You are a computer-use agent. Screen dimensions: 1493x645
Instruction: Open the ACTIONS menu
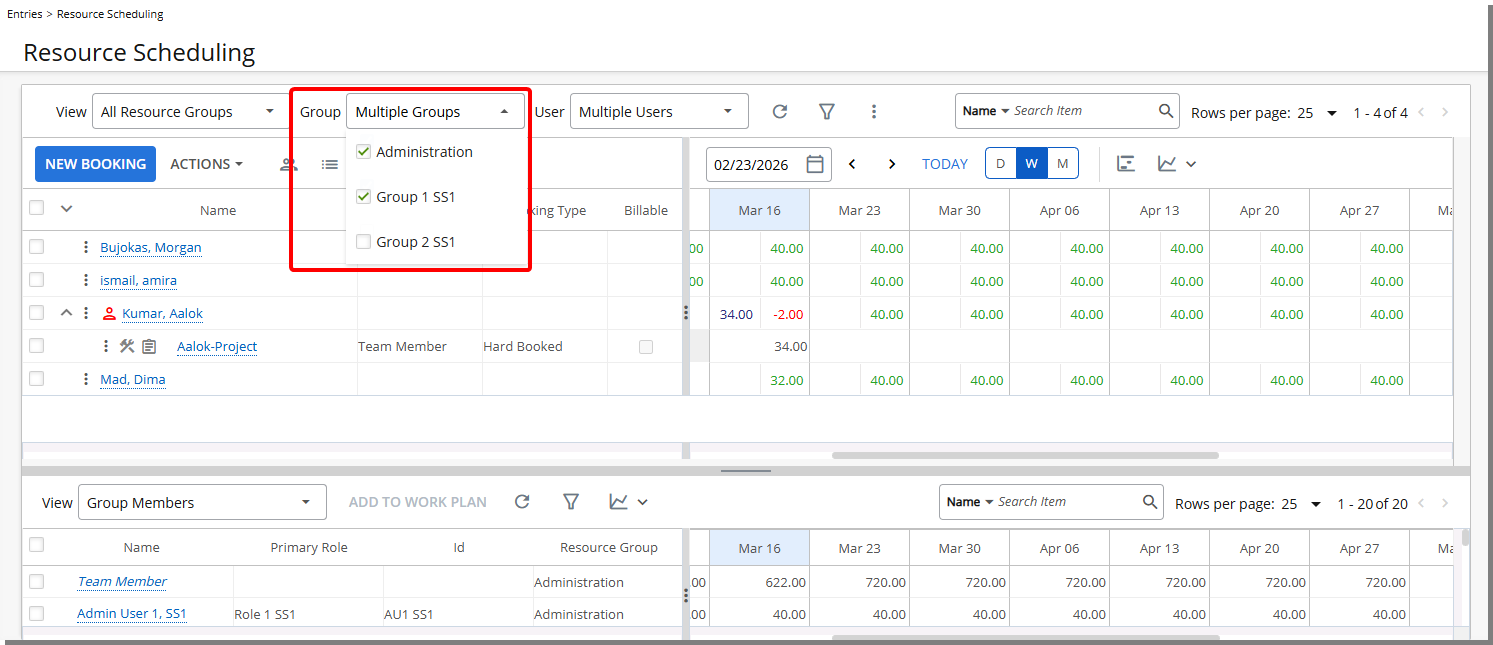click(206, 163)
